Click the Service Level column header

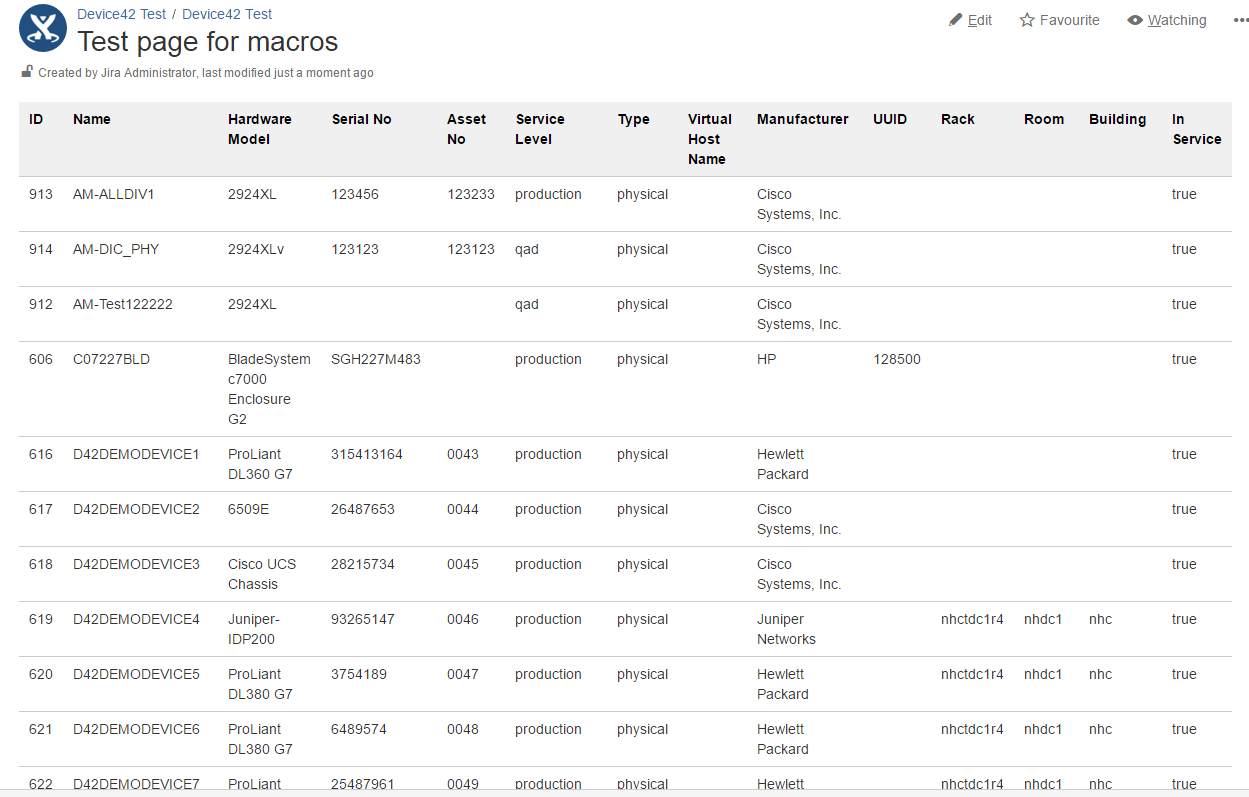(540, 129)
